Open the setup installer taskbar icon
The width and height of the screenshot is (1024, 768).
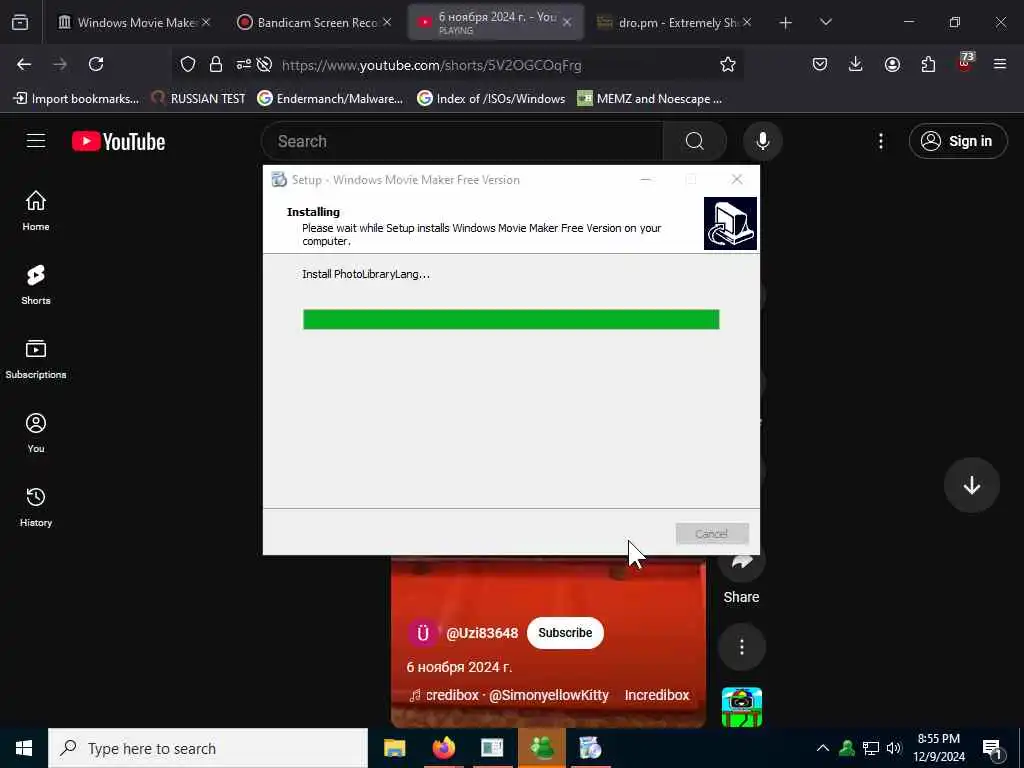click(591, 748)
